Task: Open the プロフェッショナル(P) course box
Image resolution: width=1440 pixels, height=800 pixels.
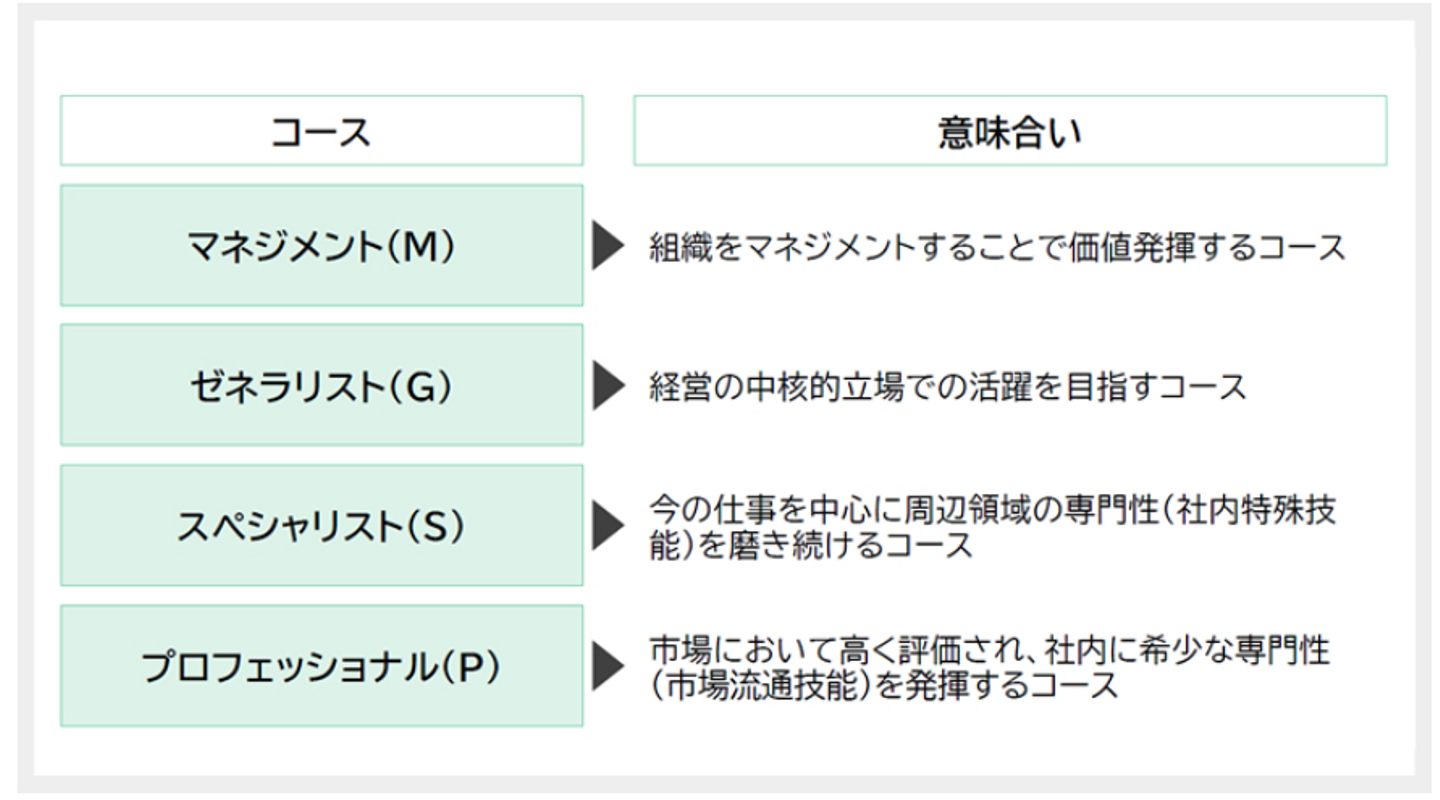Action: tap(321, 666)
